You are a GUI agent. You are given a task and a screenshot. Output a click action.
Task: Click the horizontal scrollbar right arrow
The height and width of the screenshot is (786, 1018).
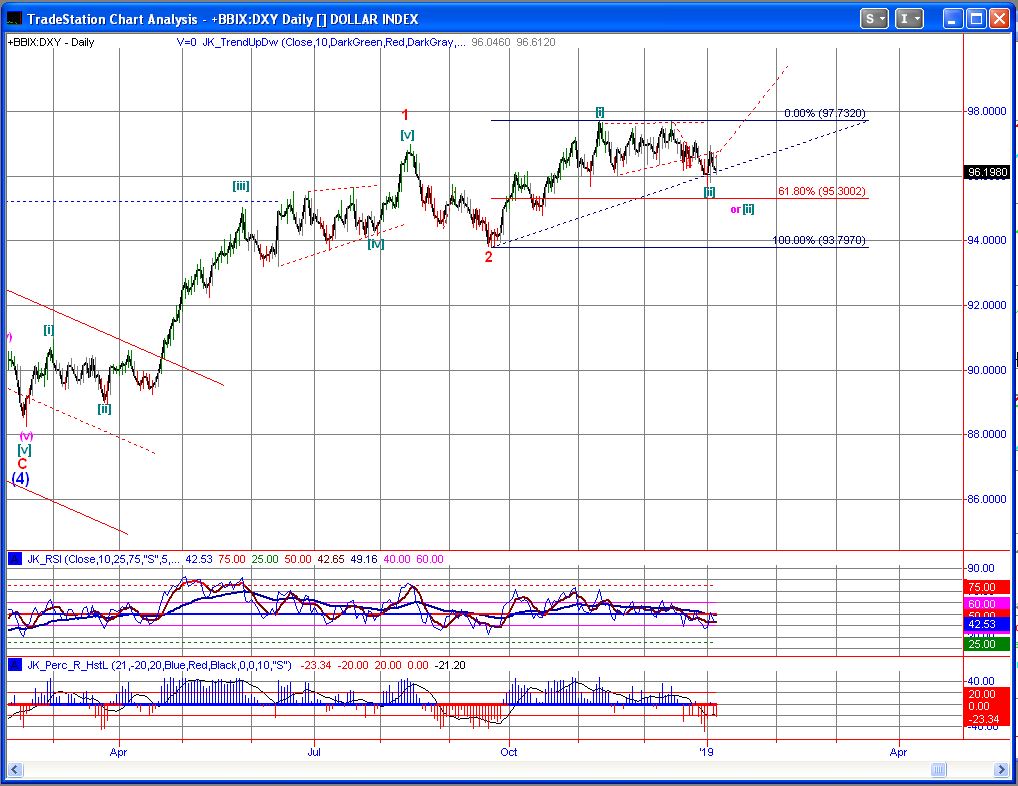[1001, 770]
